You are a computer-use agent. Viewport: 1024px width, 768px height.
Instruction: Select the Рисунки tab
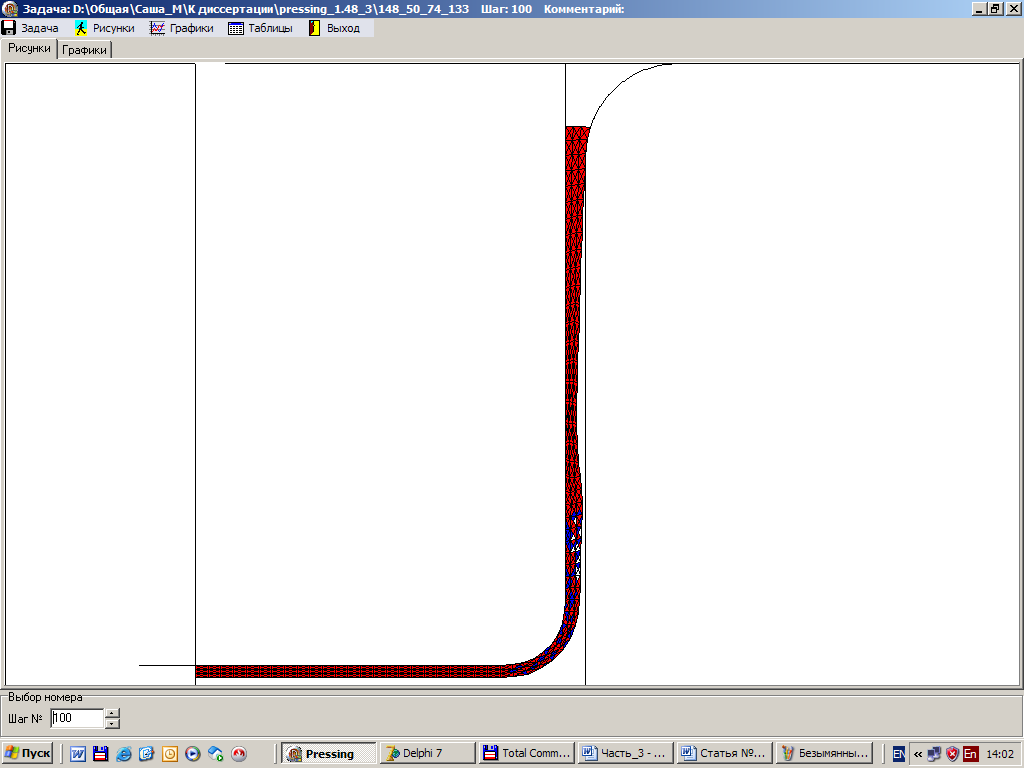(29, 49)
